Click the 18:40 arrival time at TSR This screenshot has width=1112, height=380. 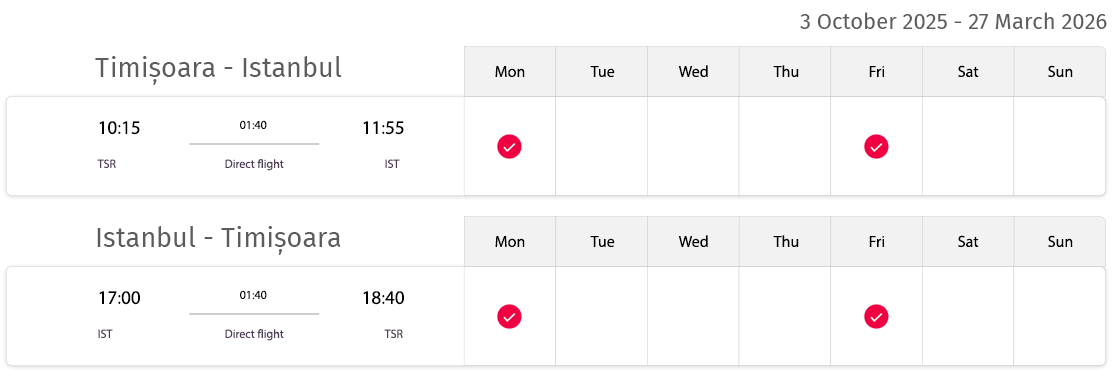click(x=383, y=298)
